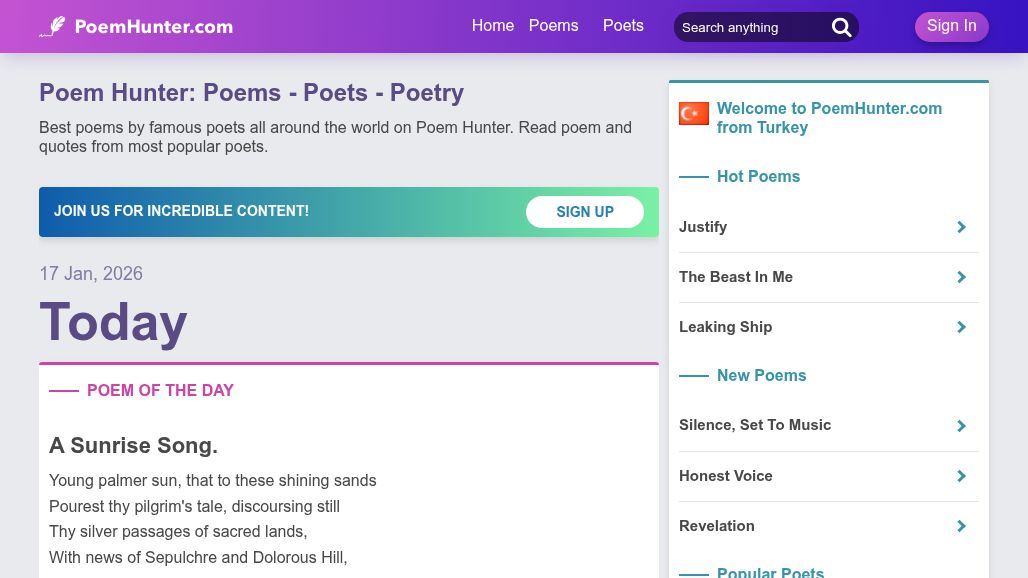The height and width of the screenshot is (578, 1028).
Task: Open the Home menu item
Action: click(492, 26)
